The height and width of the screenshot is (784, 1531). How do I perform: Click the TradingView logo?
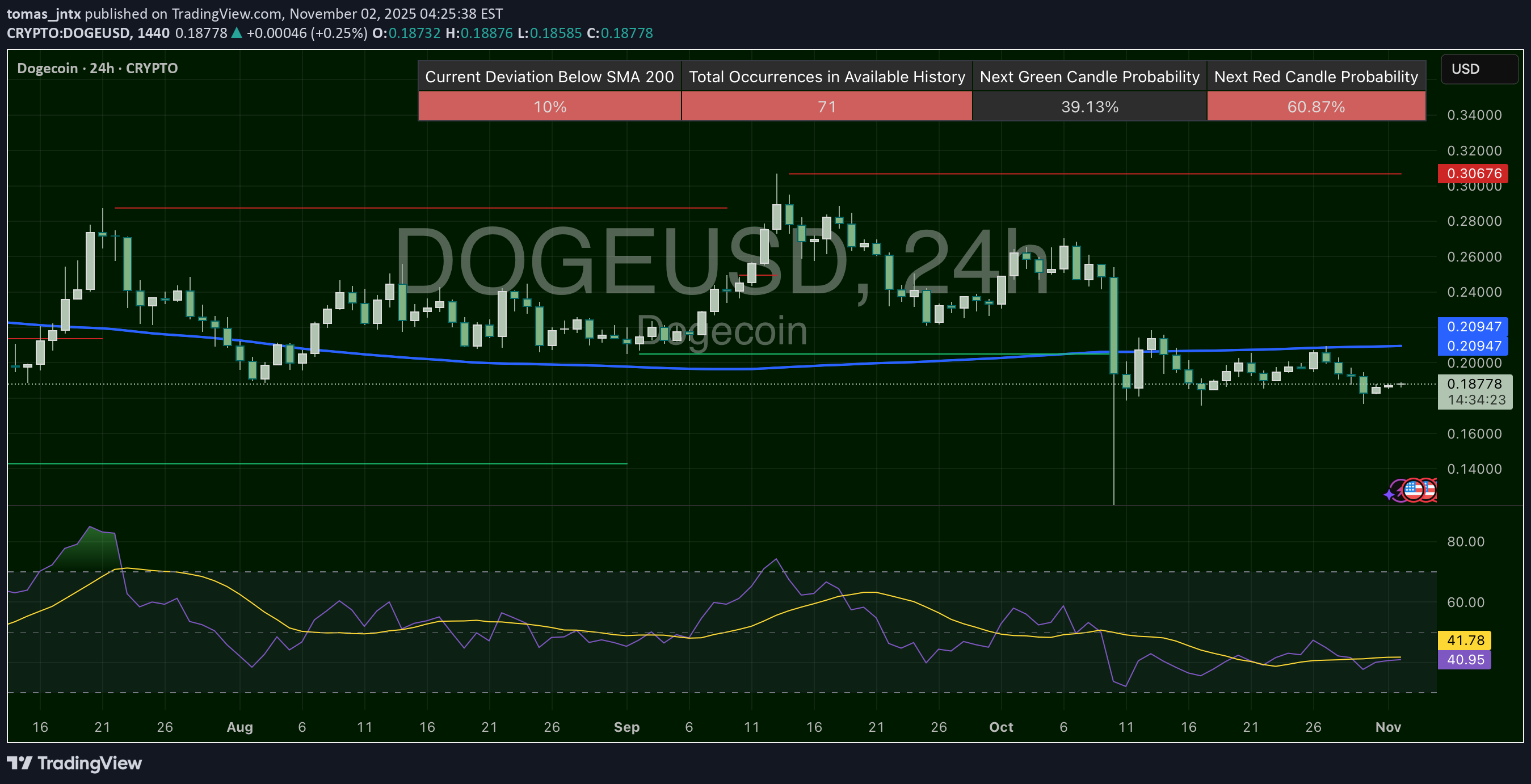click(x=74, y=763)
